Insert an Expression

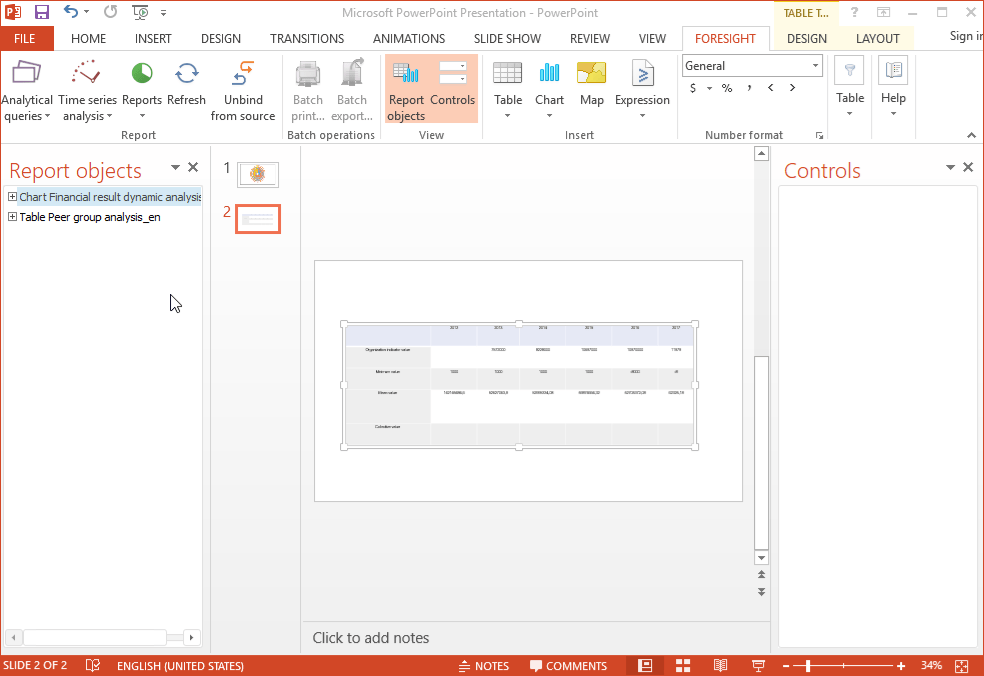tap(642, 84)
